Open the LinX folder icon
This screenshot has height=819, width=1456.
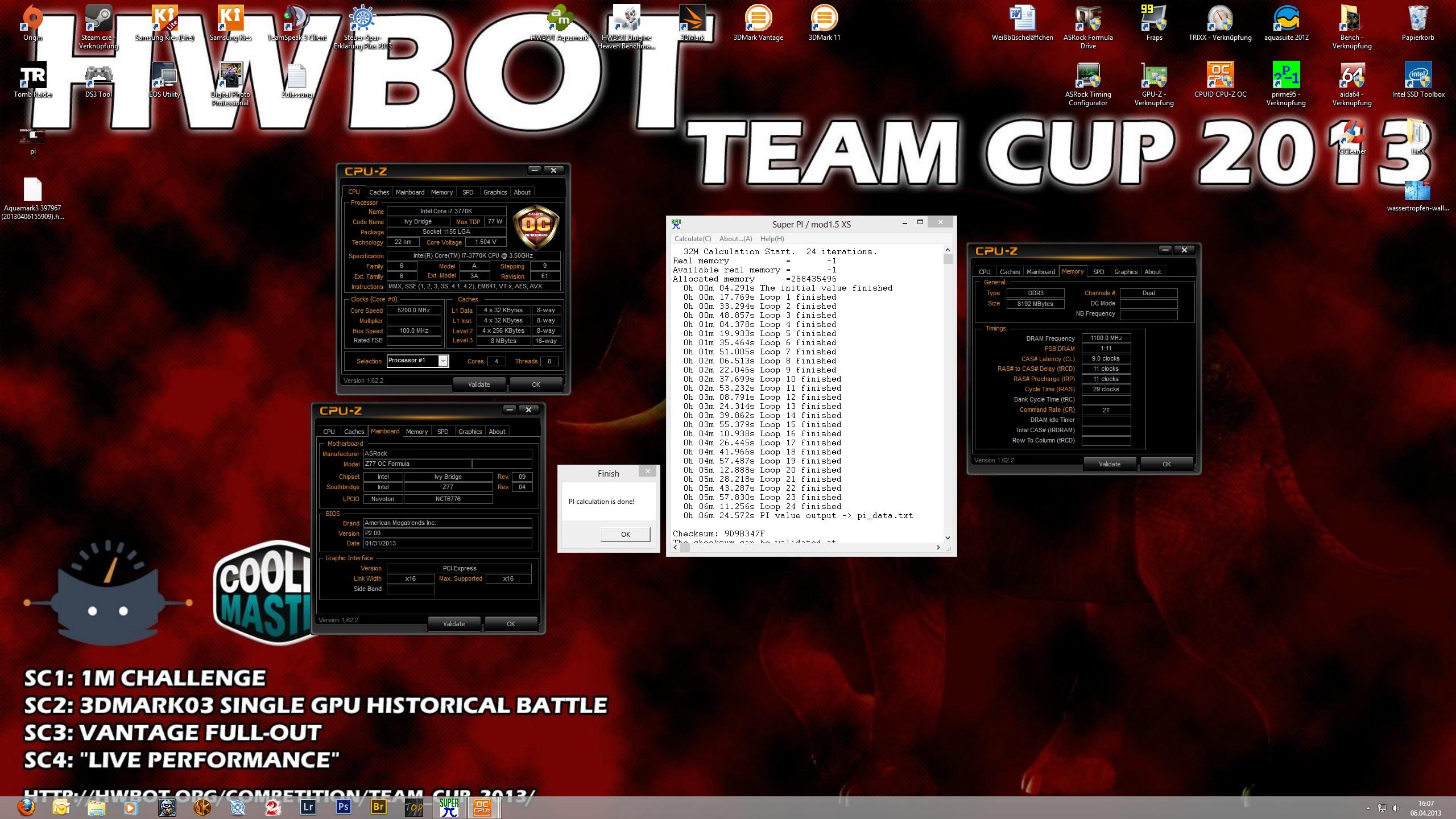(1418, 136)
